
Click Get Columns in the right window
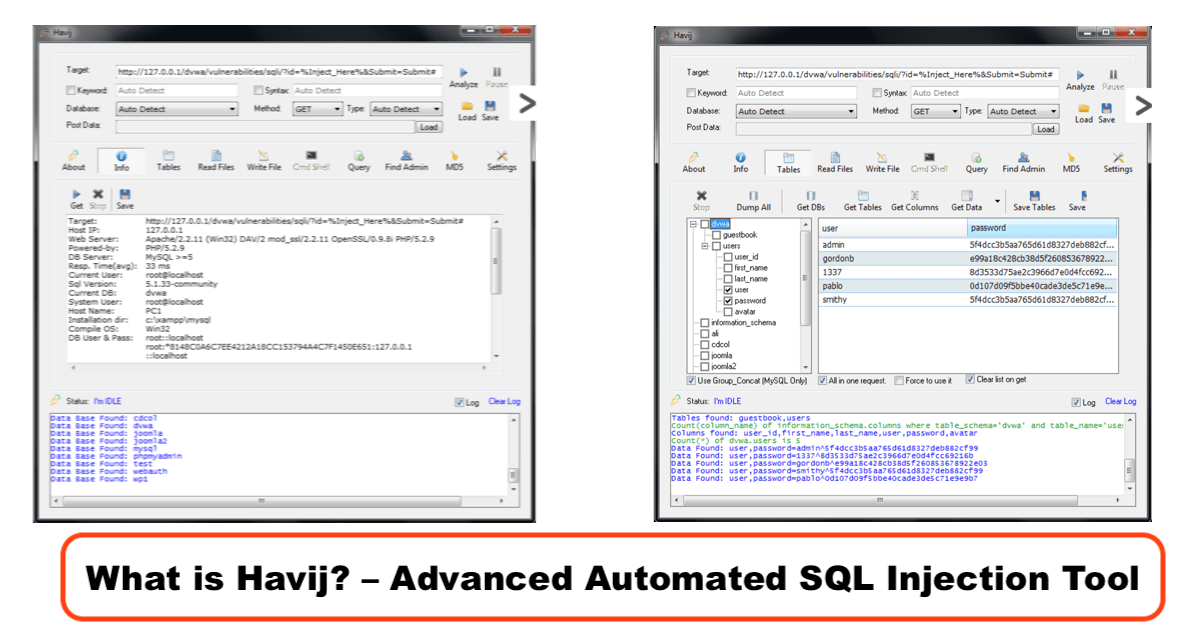(x=915, y=201)
